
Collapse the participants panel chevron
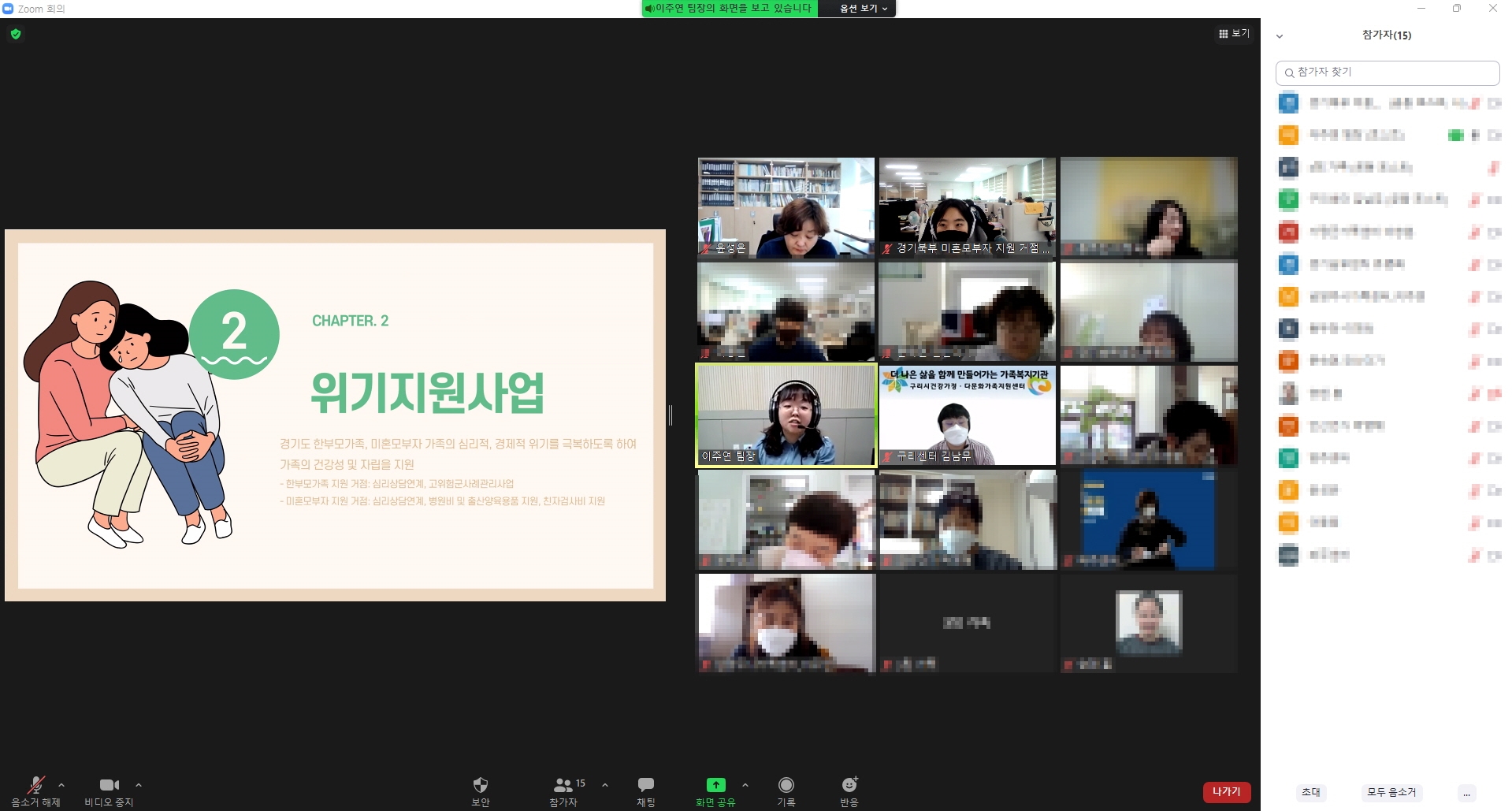pyautogui.click(x=1280, y=36)
